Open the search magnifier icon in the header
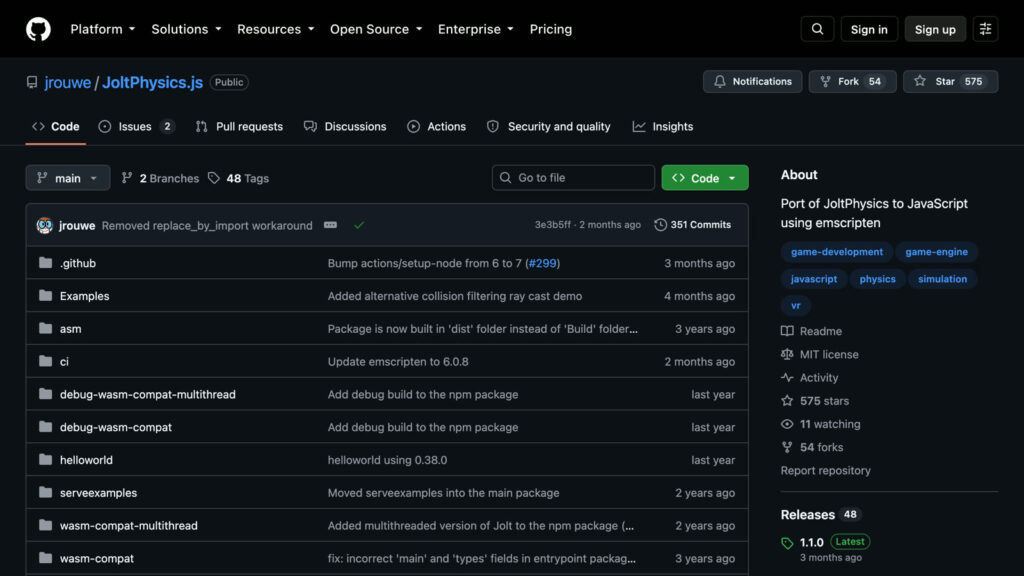This screenshot has width=1024, height=576. pyautogui.click(x=817, y=29)
